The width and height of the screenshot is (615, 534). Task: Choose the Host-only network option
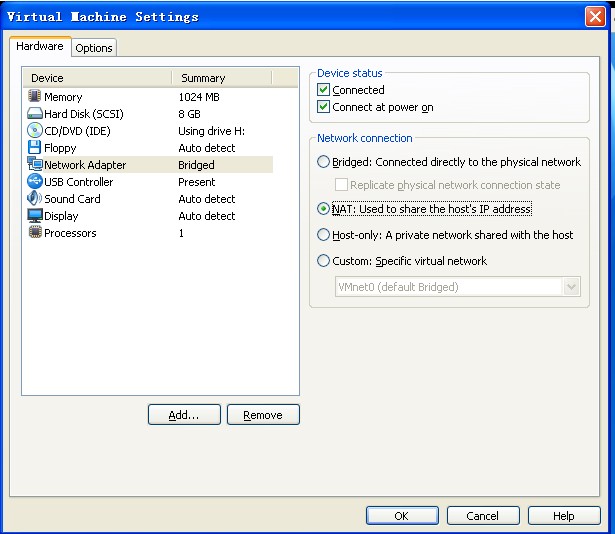tap(323, 235)
